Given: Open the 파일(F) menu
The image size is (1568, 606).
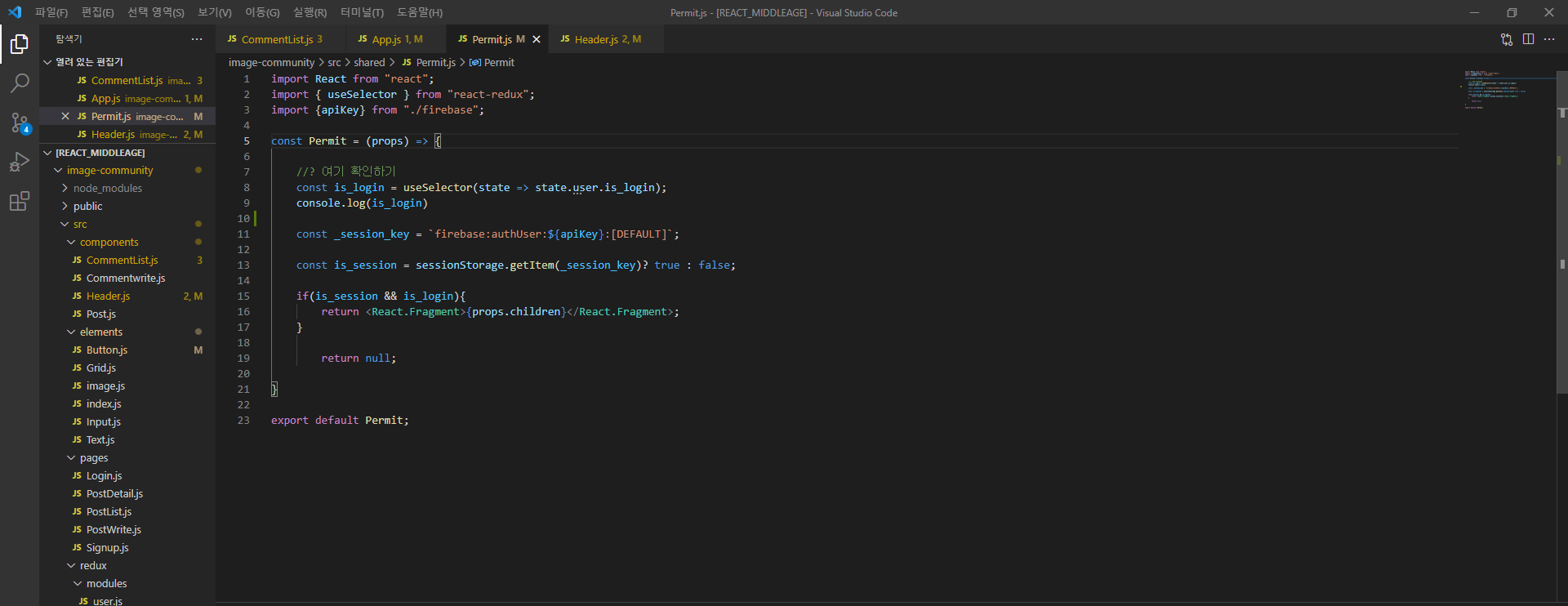Looking at the screenshot, I should tap(51, 12).
